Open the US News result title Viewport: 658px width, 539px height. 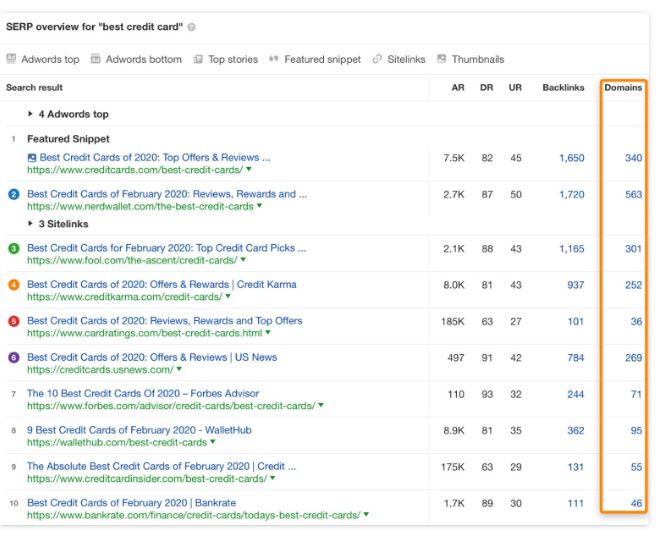[x=152, y=357]
